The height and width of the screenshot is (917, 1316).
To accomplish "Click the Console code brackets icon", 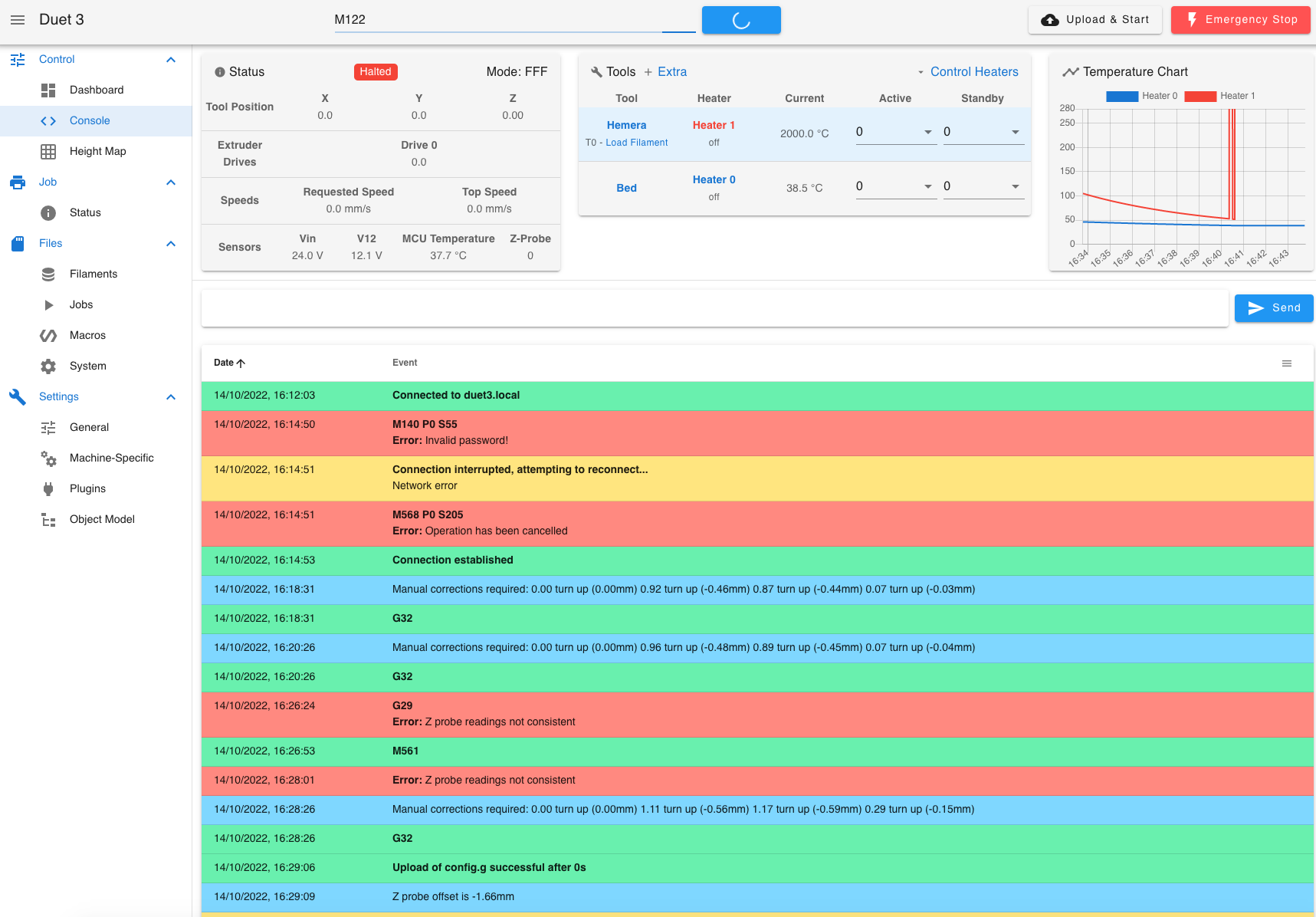I will (x=48, y=120).
